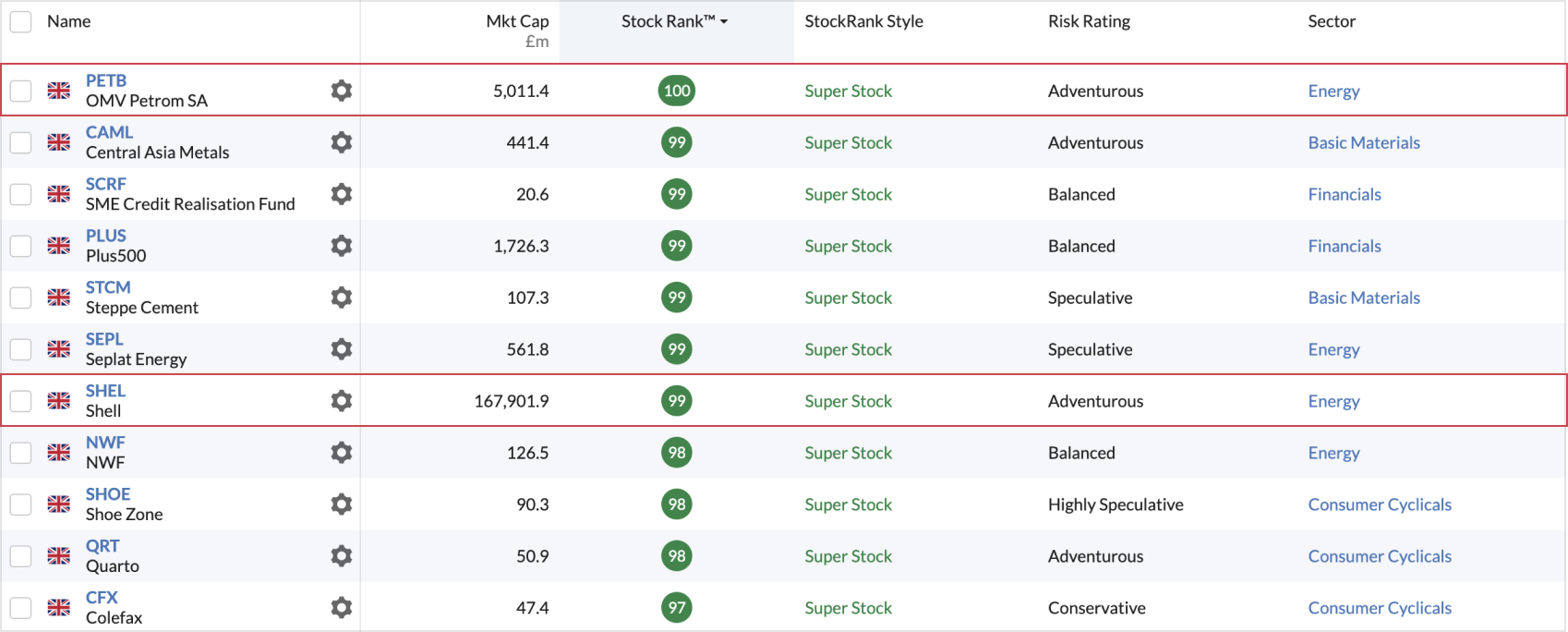
Task: Sort by StockRank Style column header
Action: 863,21
